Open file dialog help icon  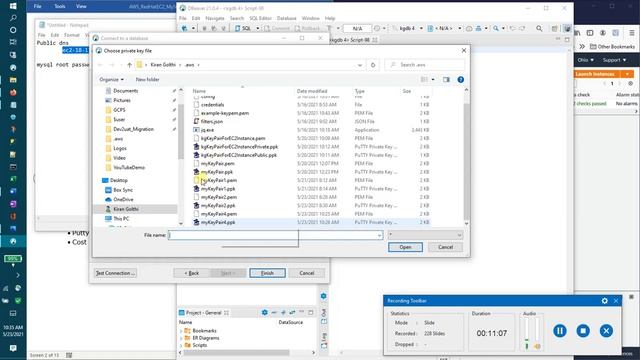click(460, 80)
